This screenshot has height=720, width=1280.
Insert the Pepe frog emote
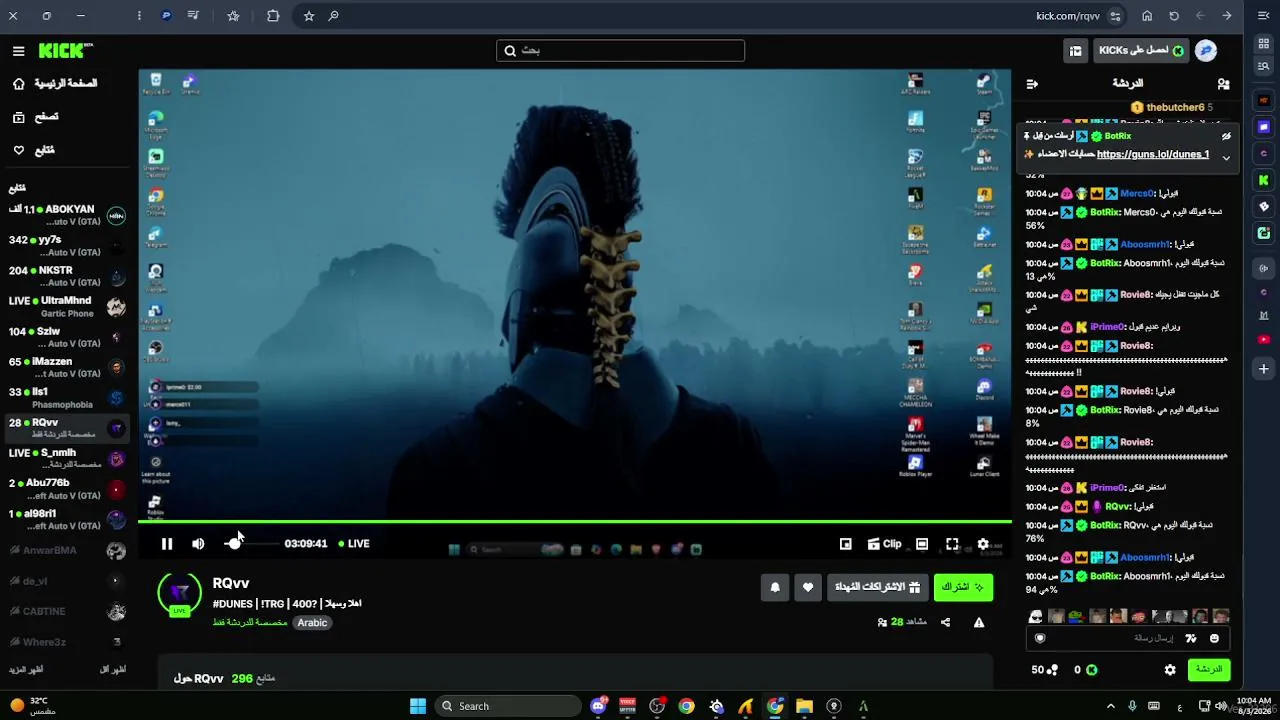pos(1076,617)
